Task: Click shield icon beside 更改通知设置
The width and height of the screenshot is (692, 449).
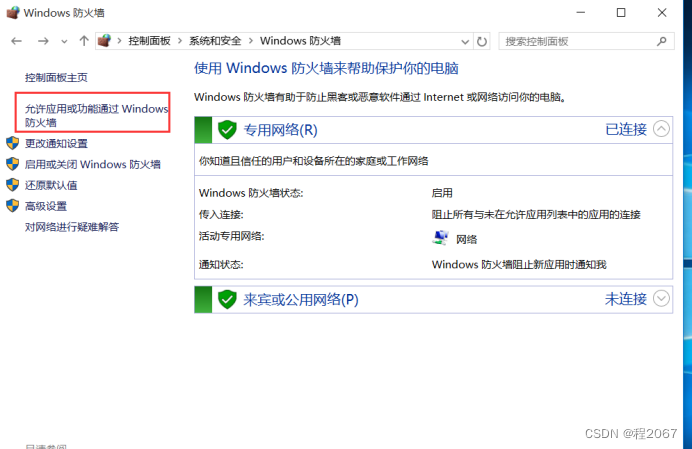Action: 12,143
